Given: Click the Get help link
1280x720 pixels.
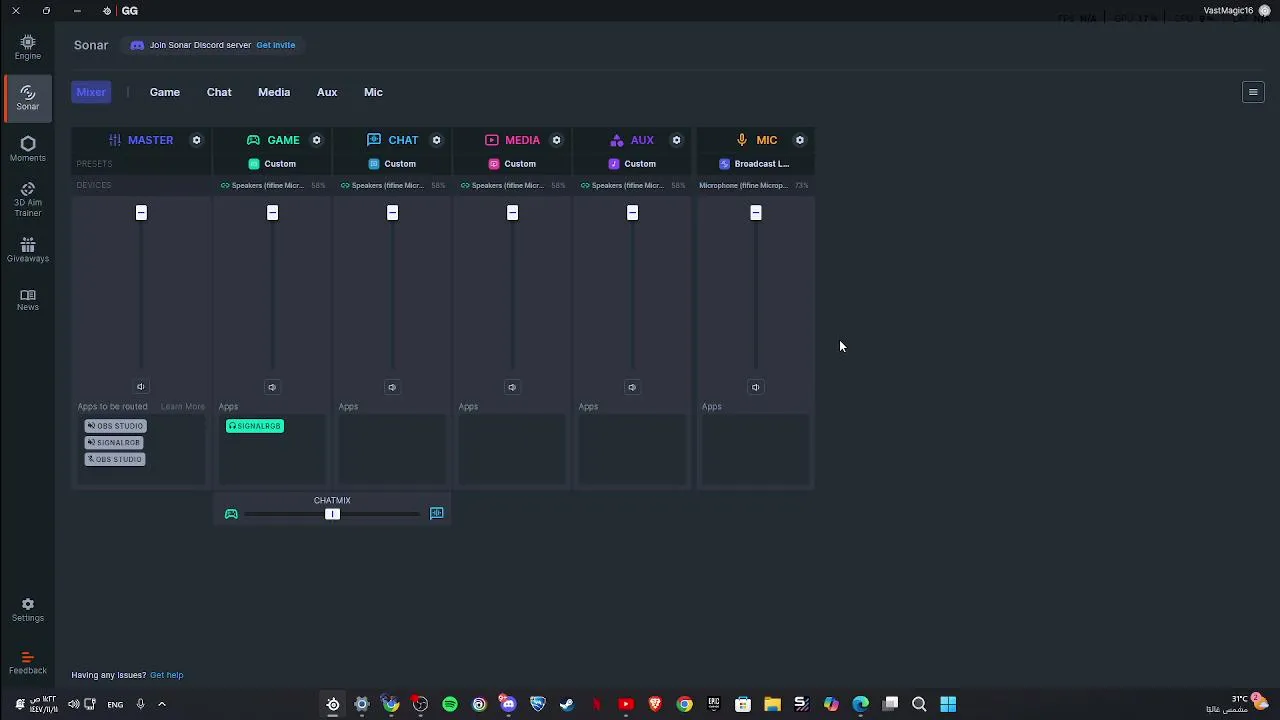Looking at the screenshot, I should point(167,675).
